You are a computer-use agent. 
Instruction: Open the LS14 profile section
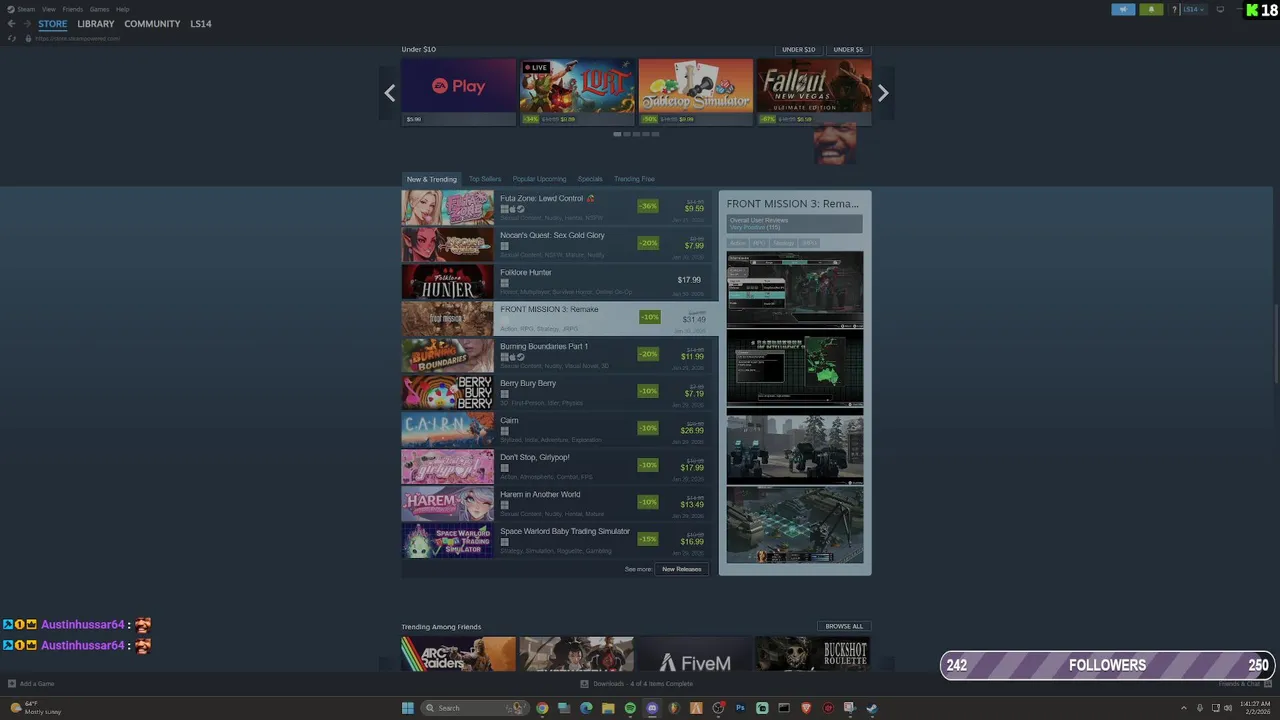coord(201,24)
